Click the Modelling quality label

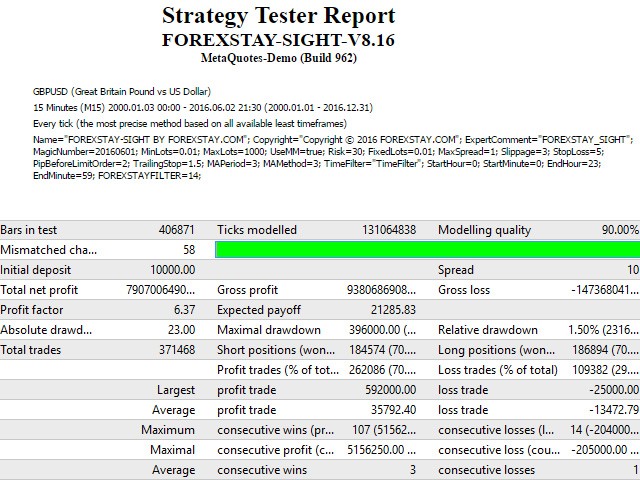point(484,230)
